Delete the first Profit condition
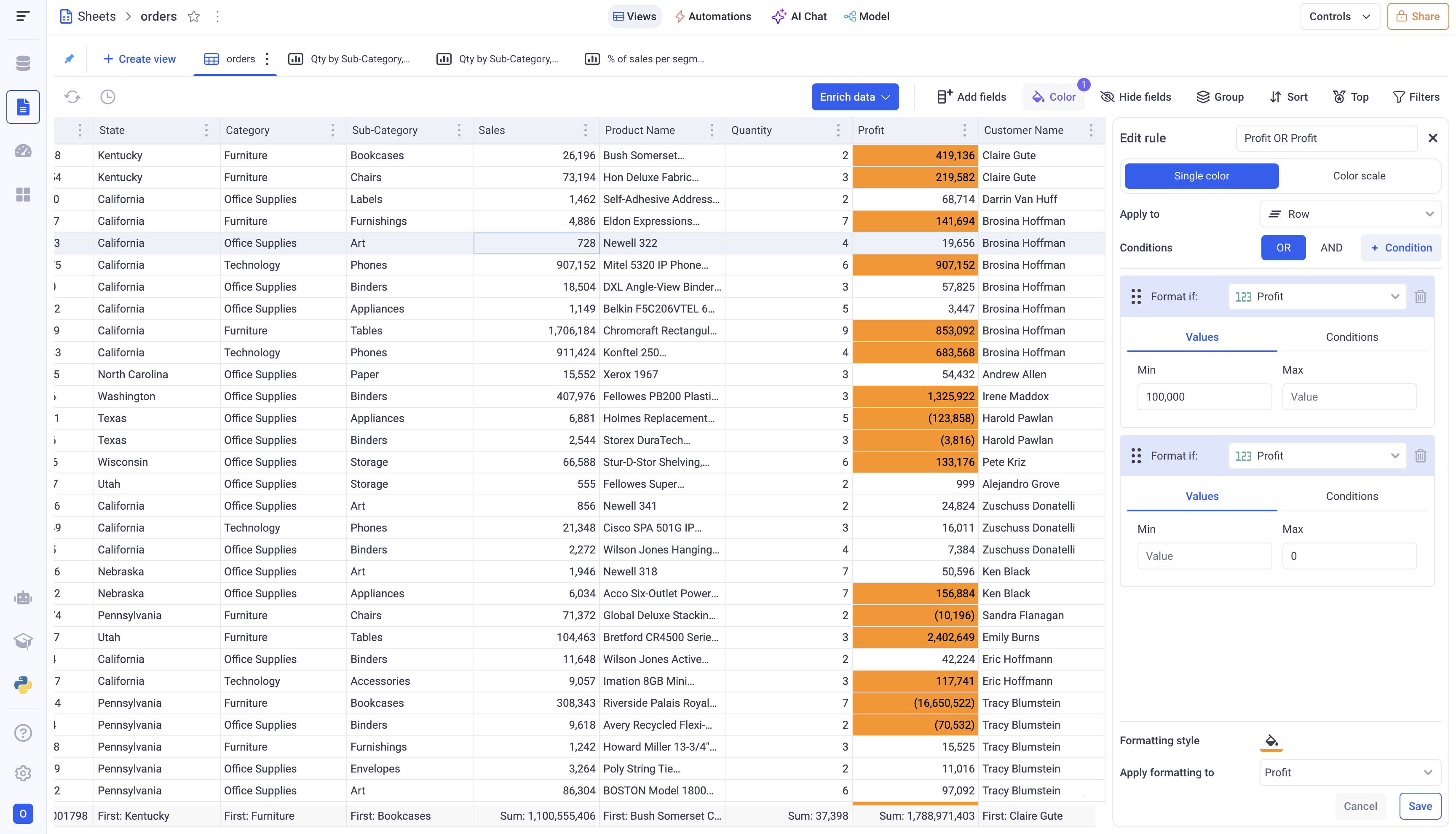Screen dimensions: 1456x834 (1421, 297)
